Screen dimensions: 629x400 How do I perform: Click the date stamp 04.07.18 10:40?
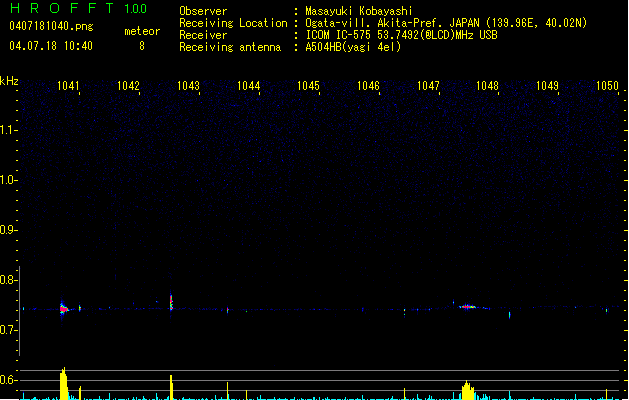[x=51, y=46]
